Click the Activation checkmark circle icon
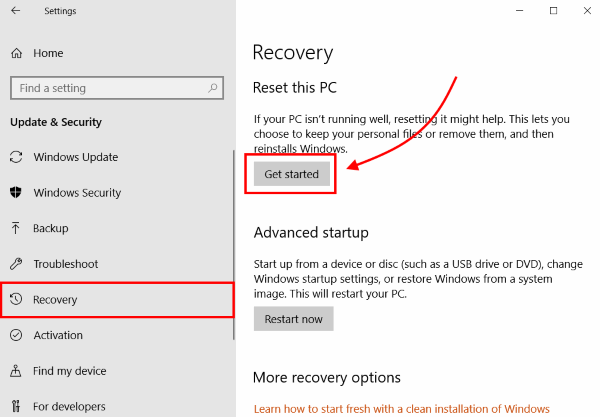Viewport: 600px width, 417px height. (16, 336)
